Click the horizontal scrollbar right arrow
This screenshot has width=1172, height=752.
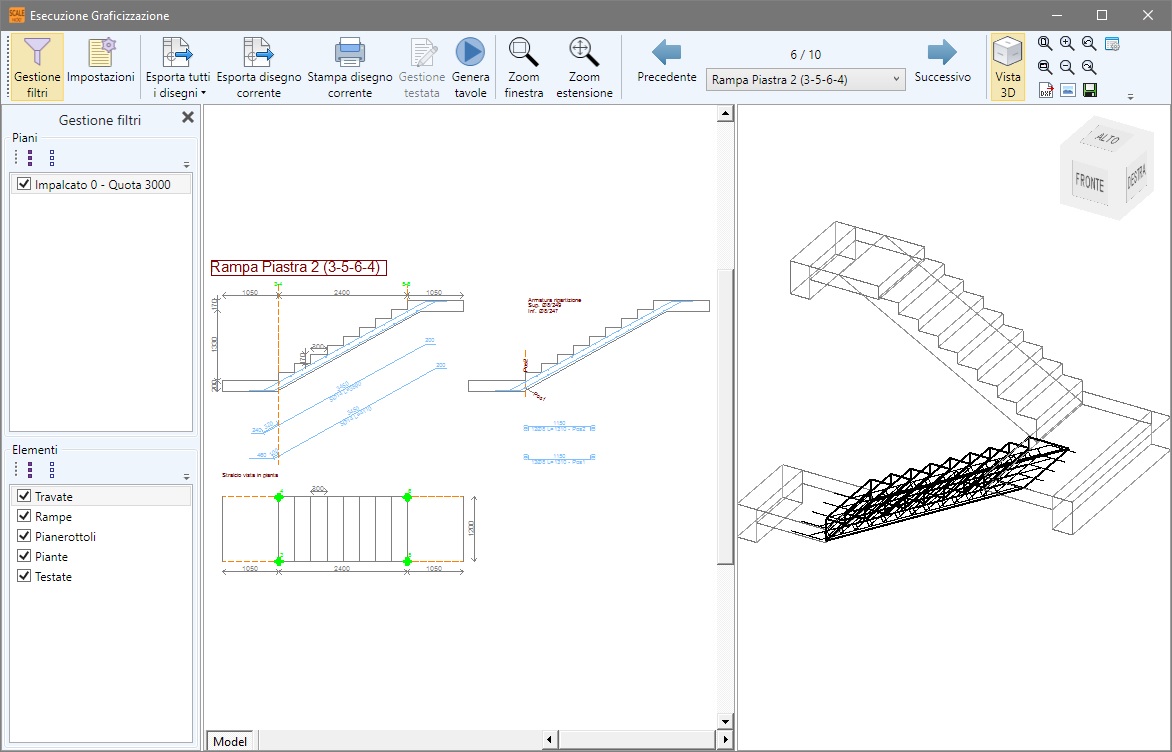pyautogui.click(x=724, y=740)
